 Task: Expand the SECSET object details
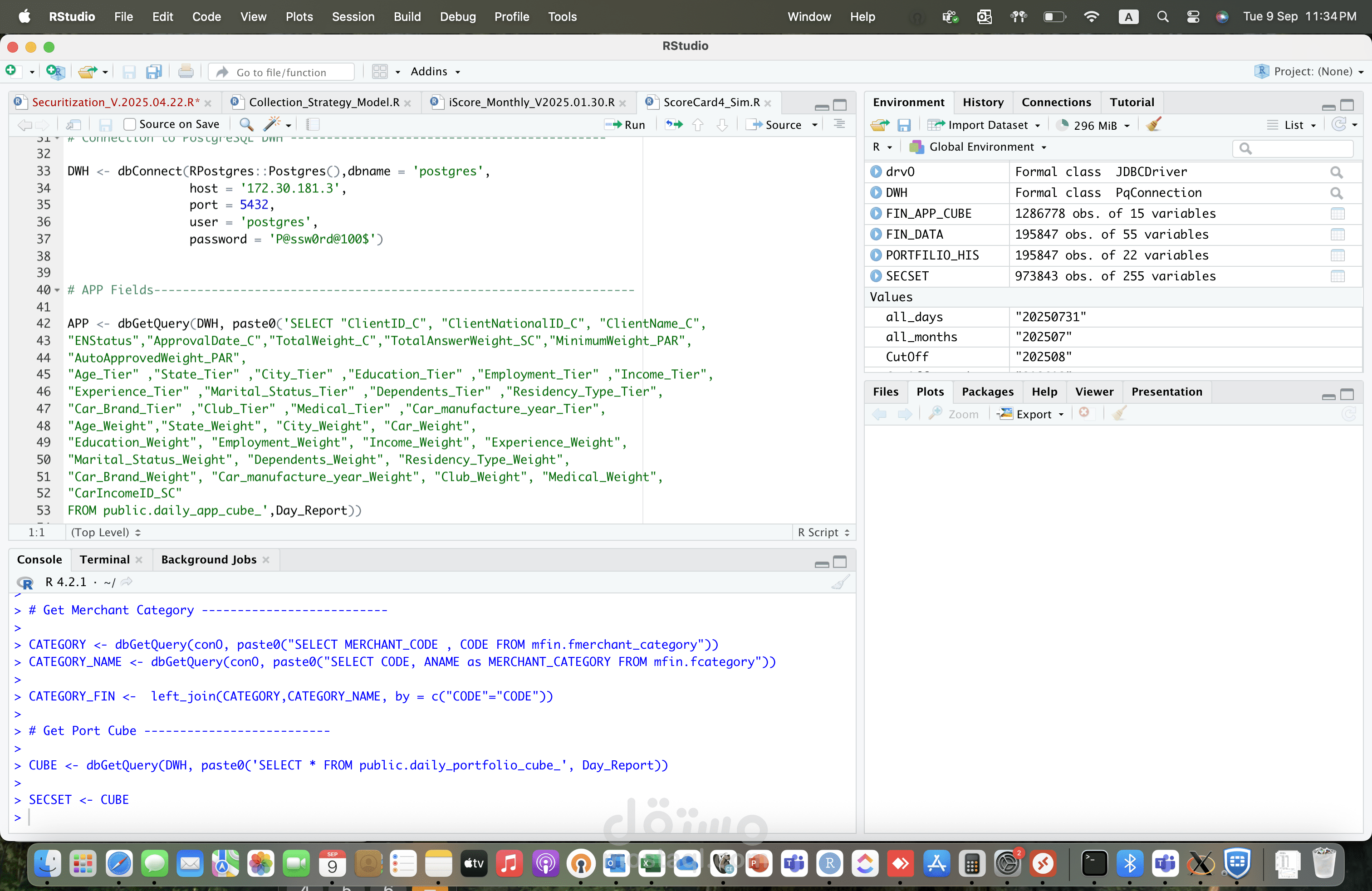pos(876,276)
